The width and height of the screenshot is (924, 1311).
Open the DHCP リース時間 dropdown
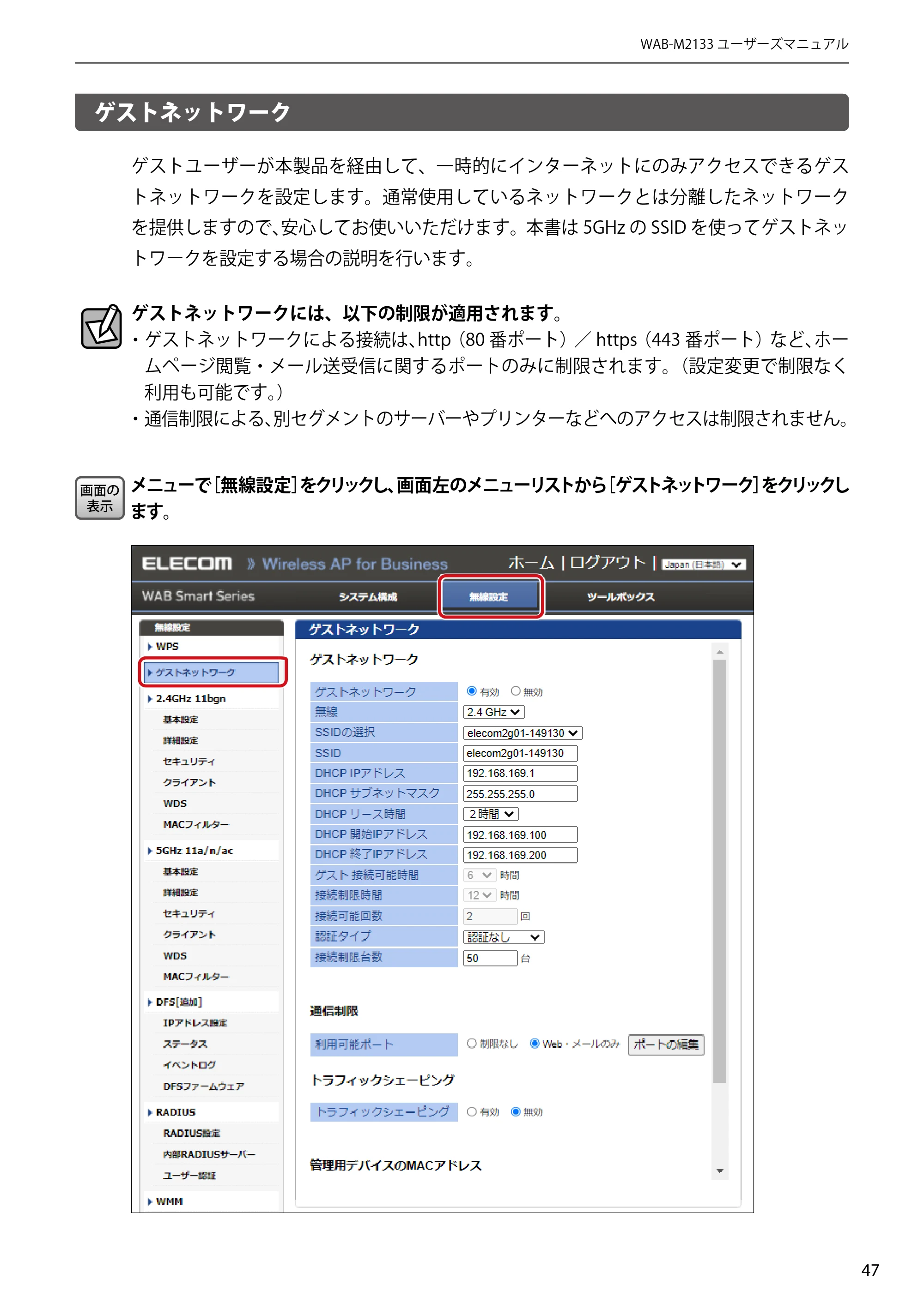[490, 814]
